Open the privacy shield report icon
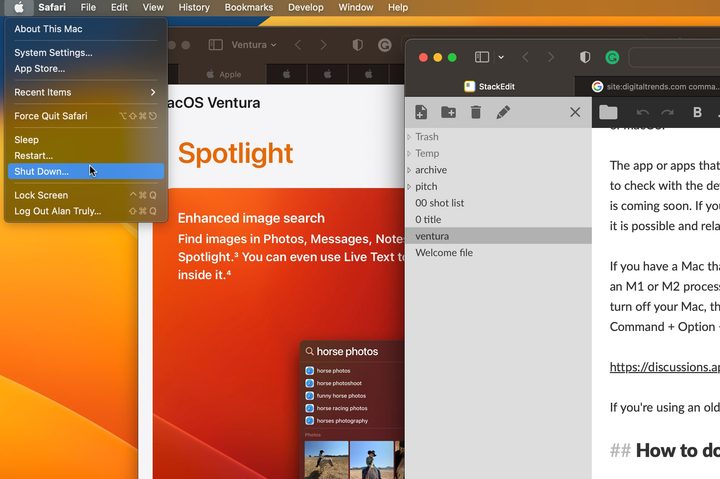720x479 pixels. tap(585, 57)
